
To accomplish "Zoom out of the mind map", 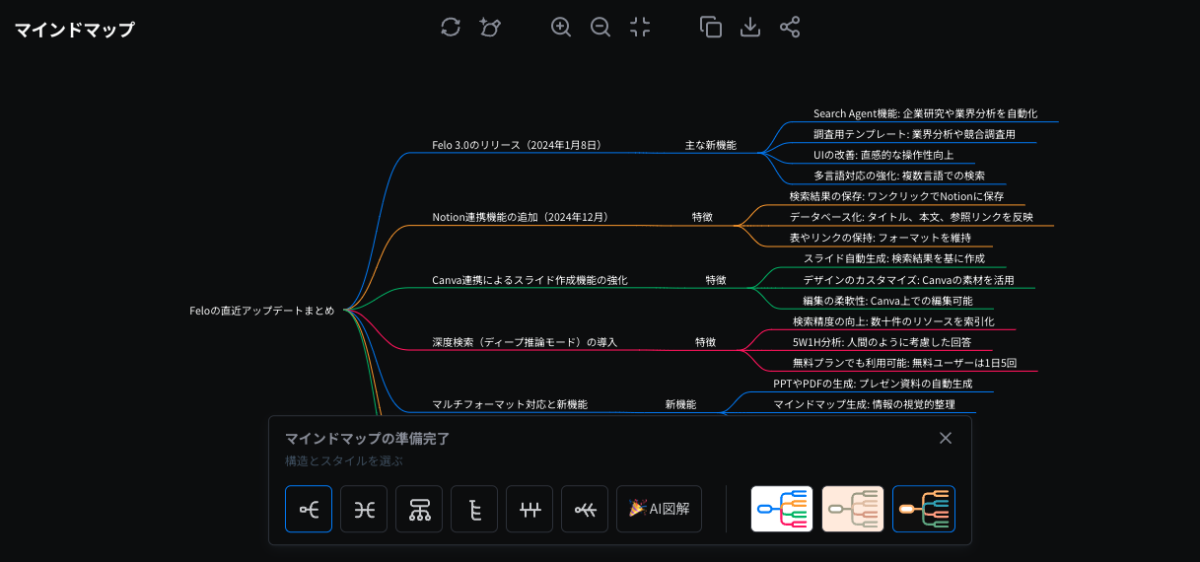I will (x=600, y=27).
